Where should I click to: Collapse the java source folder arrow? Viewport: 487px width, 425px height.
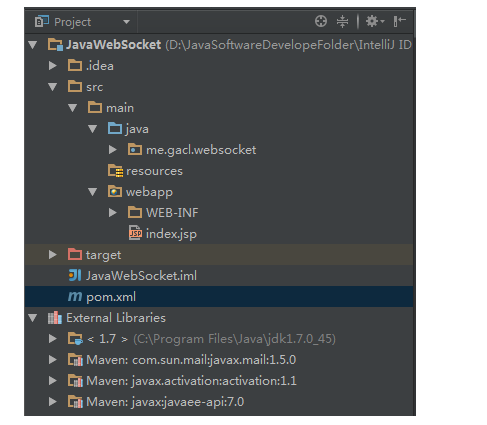coord(92,129)
